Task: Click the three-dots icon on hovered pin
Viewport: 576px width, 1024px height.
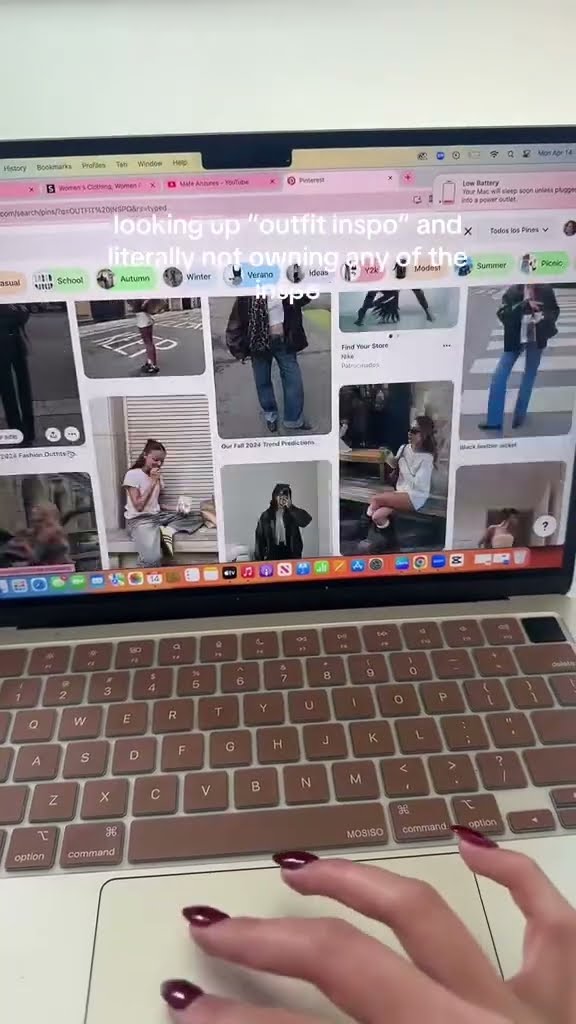Action: click(72, 433)
